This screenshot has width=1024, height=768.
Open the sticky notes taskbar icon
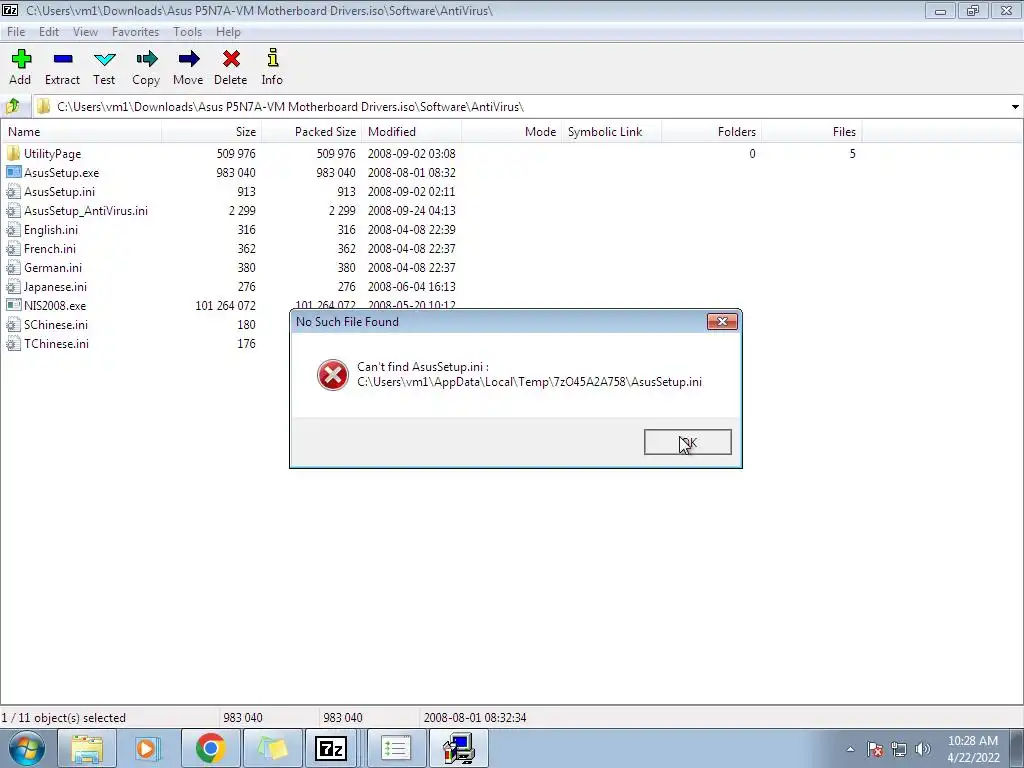tap(272, 748)
